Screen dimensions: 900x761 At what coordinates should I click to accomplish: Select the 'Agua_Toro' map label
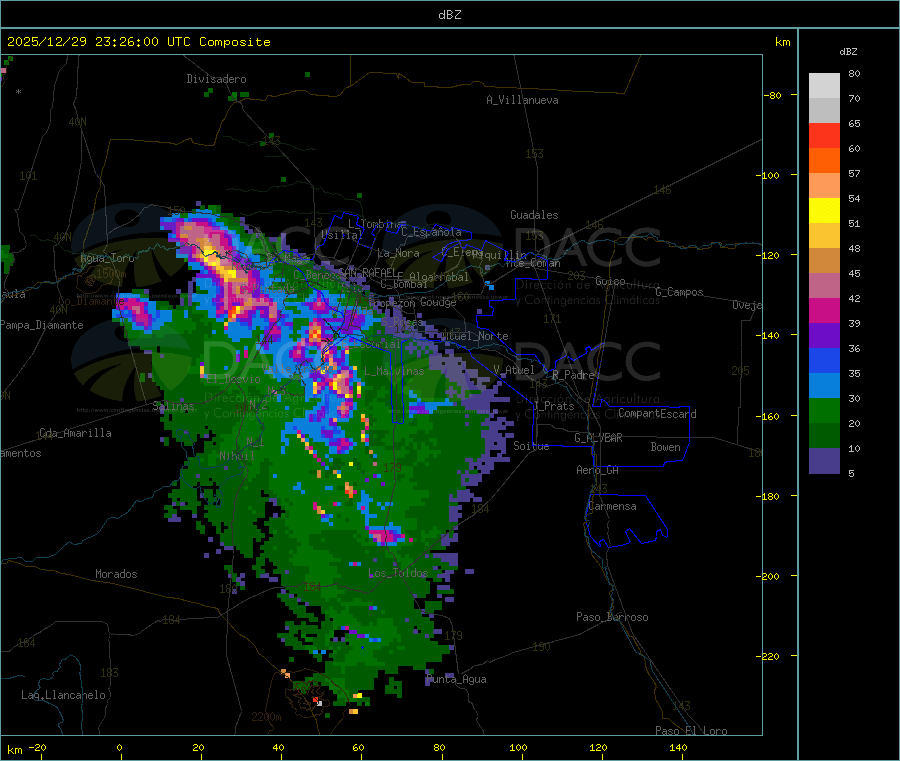click(x=107, y=258)
